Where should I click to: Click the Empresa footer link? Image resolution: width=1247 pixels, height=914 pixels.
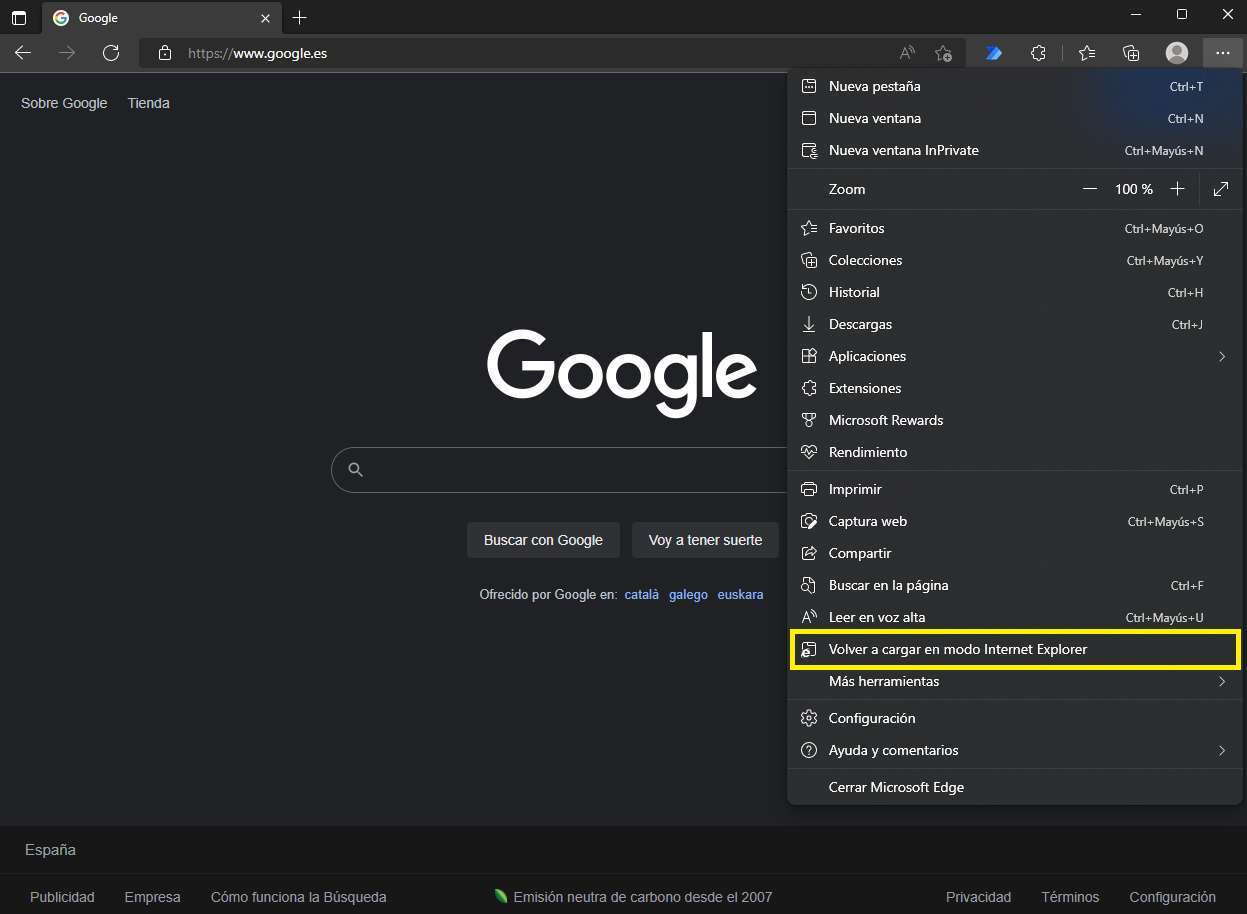point(153,897)
